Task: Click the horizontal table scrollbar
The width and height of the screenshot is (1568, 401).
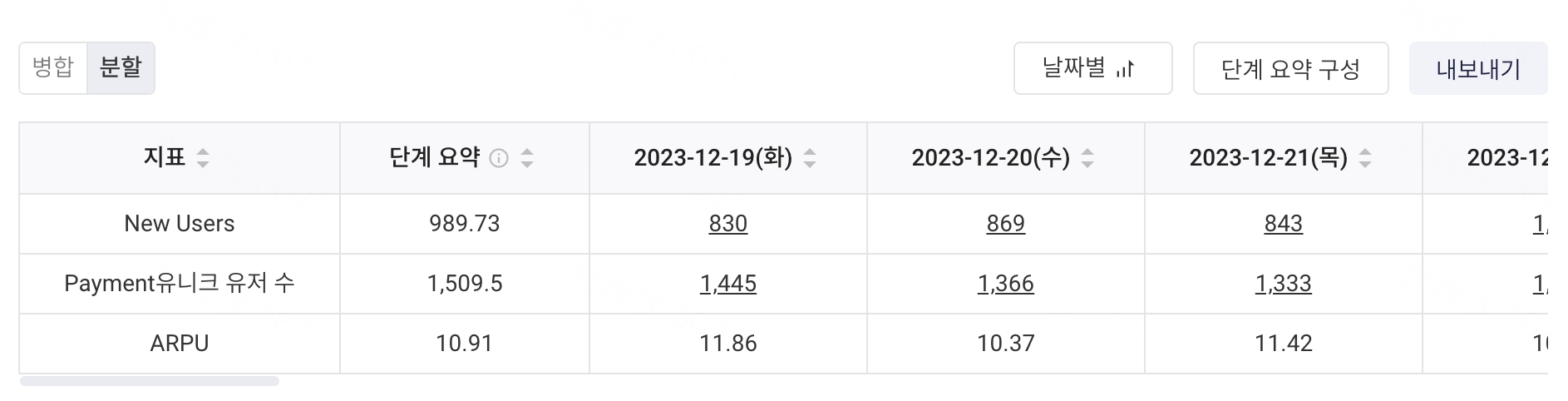Action: pos(150,381)
